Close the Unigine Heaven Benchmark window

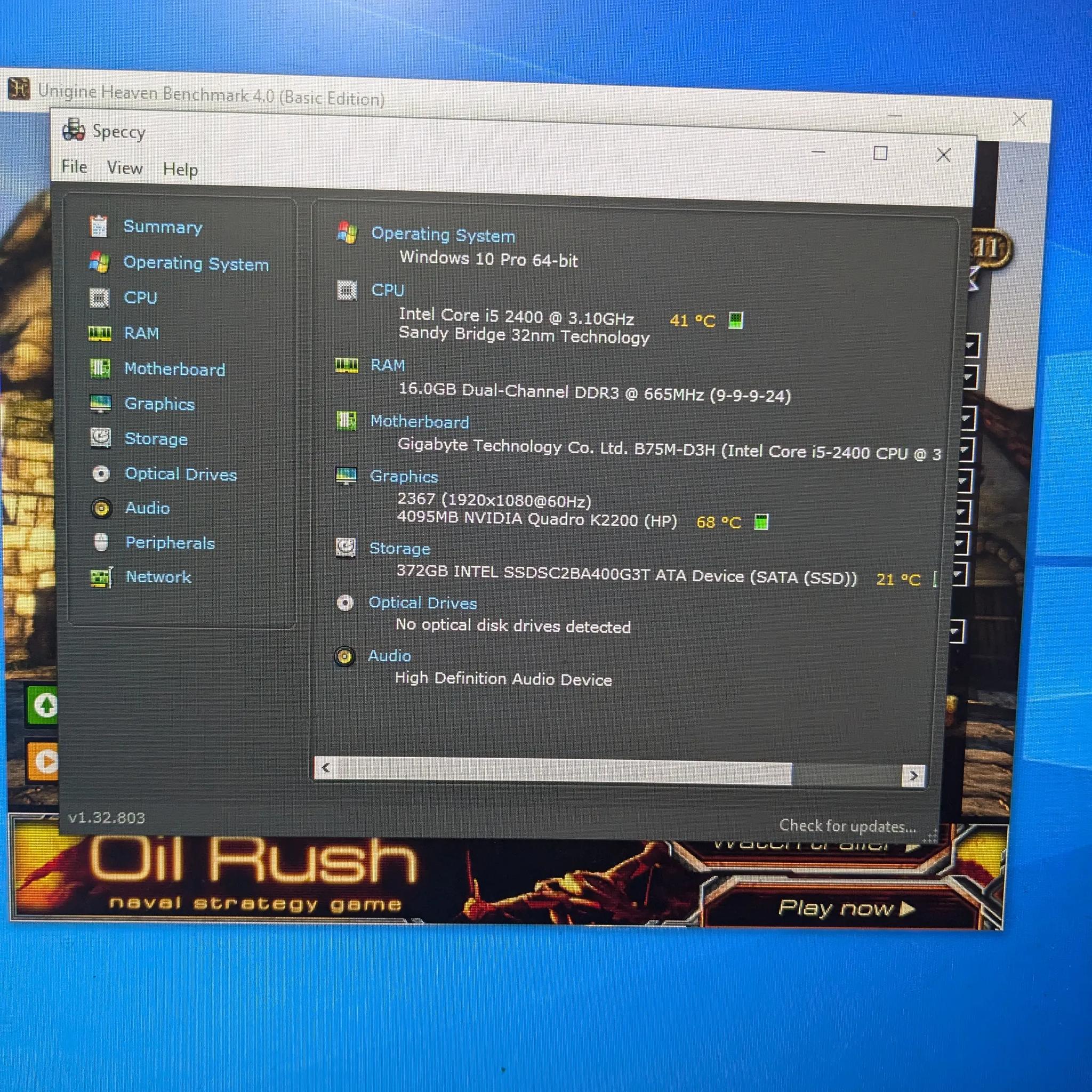click(1019, 119)
